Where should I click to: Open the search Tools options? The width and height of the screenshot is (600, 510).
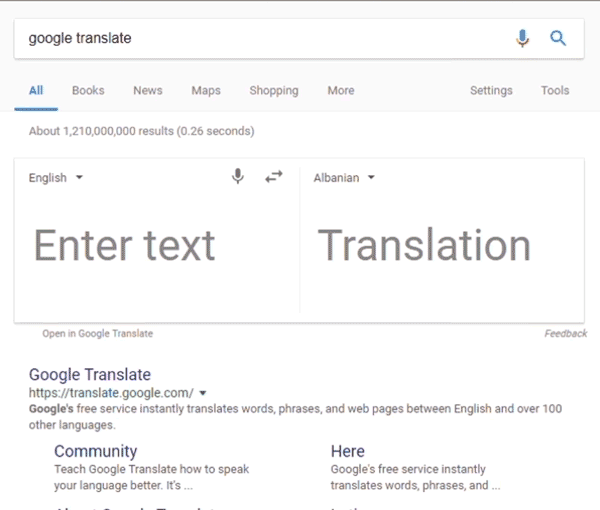(555, 91)
